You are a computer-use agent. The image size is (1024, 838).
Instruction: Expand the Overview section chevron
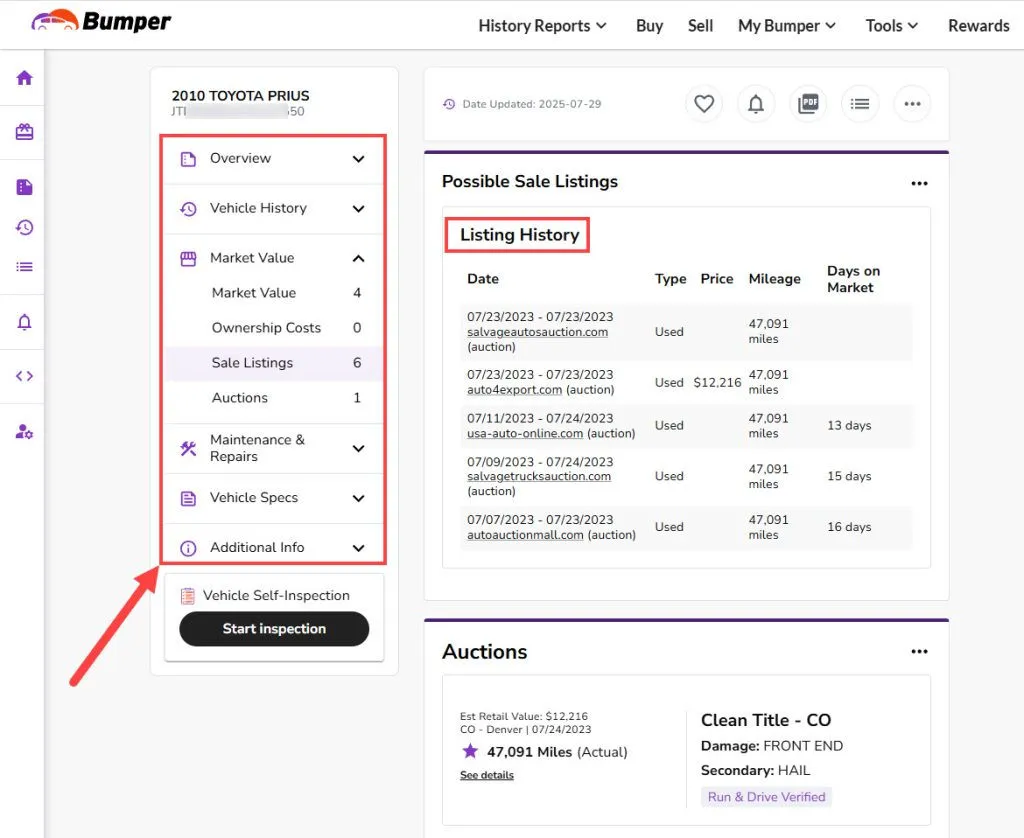[x=359, y=159]
